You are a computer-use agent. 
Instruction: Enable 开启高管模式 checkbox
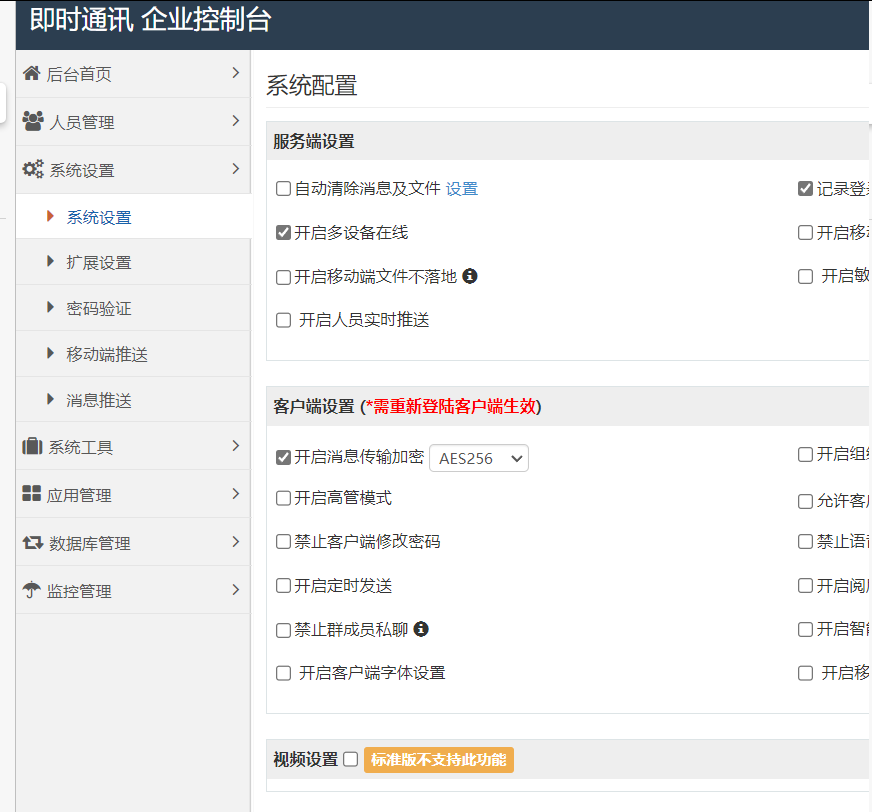point(284,498)
